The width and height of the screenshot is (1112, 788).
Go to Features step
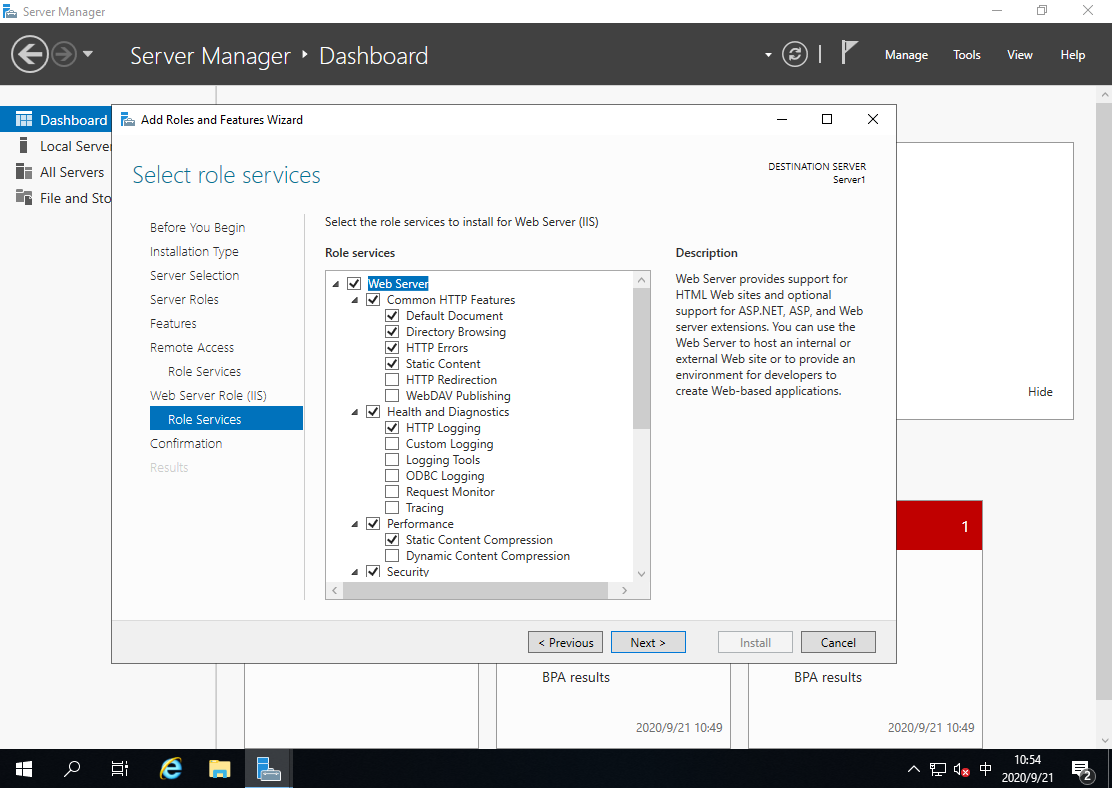tap(173, 323)
